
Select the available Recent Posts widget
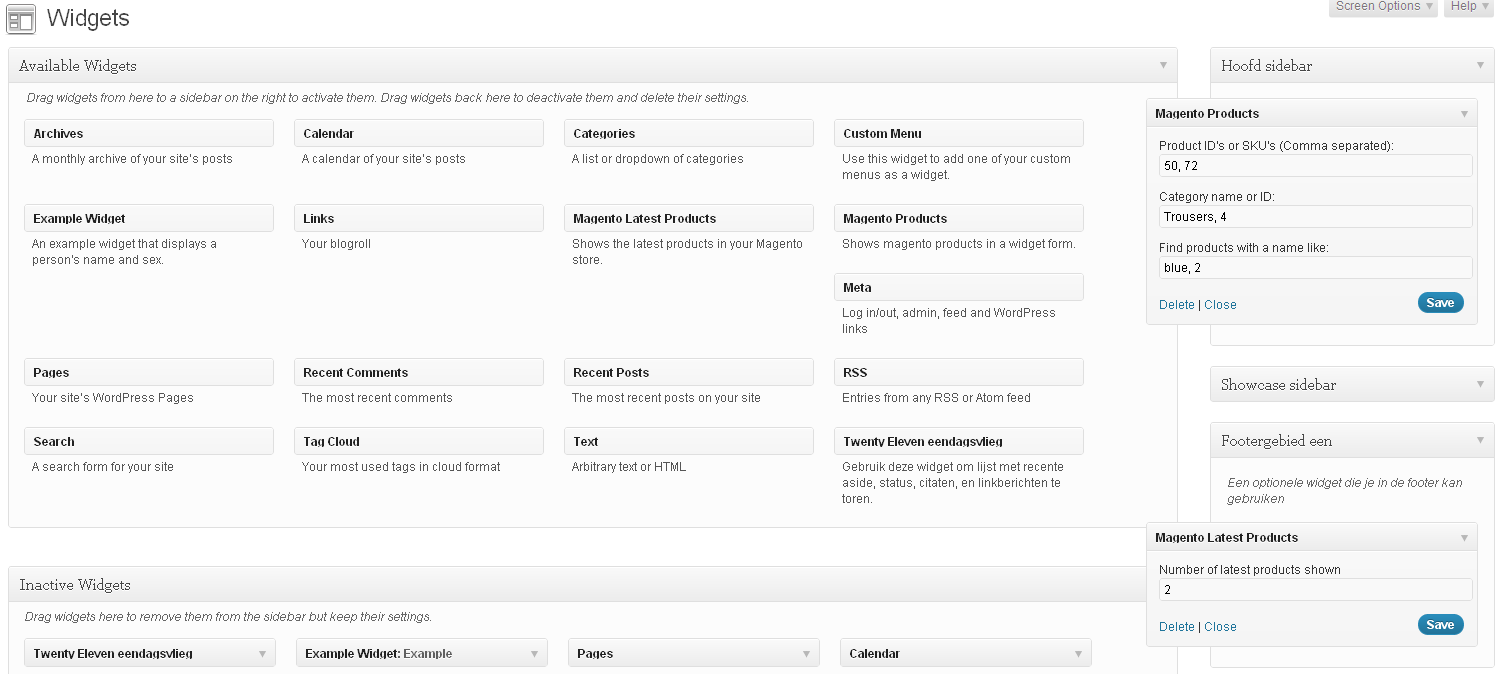pos(689,372)
